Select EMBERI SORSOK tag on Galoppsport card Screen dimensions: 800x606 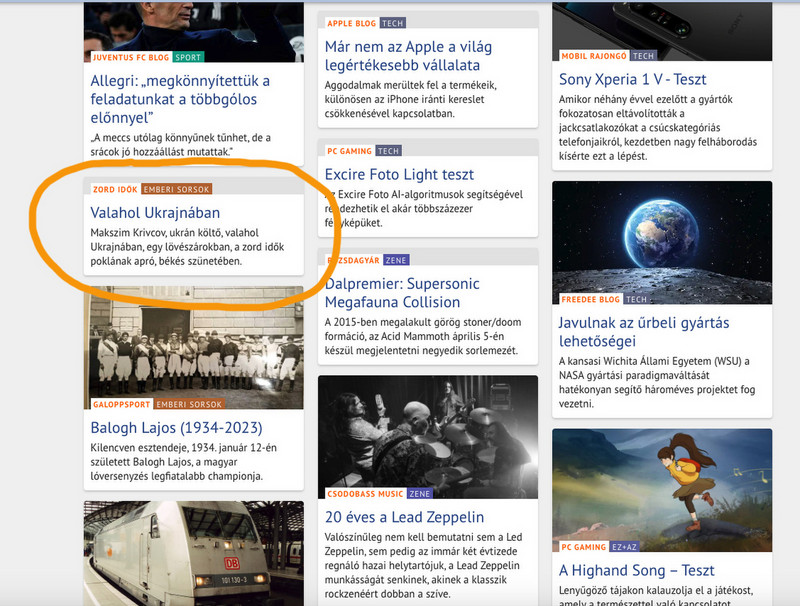[x=189, y=404]
